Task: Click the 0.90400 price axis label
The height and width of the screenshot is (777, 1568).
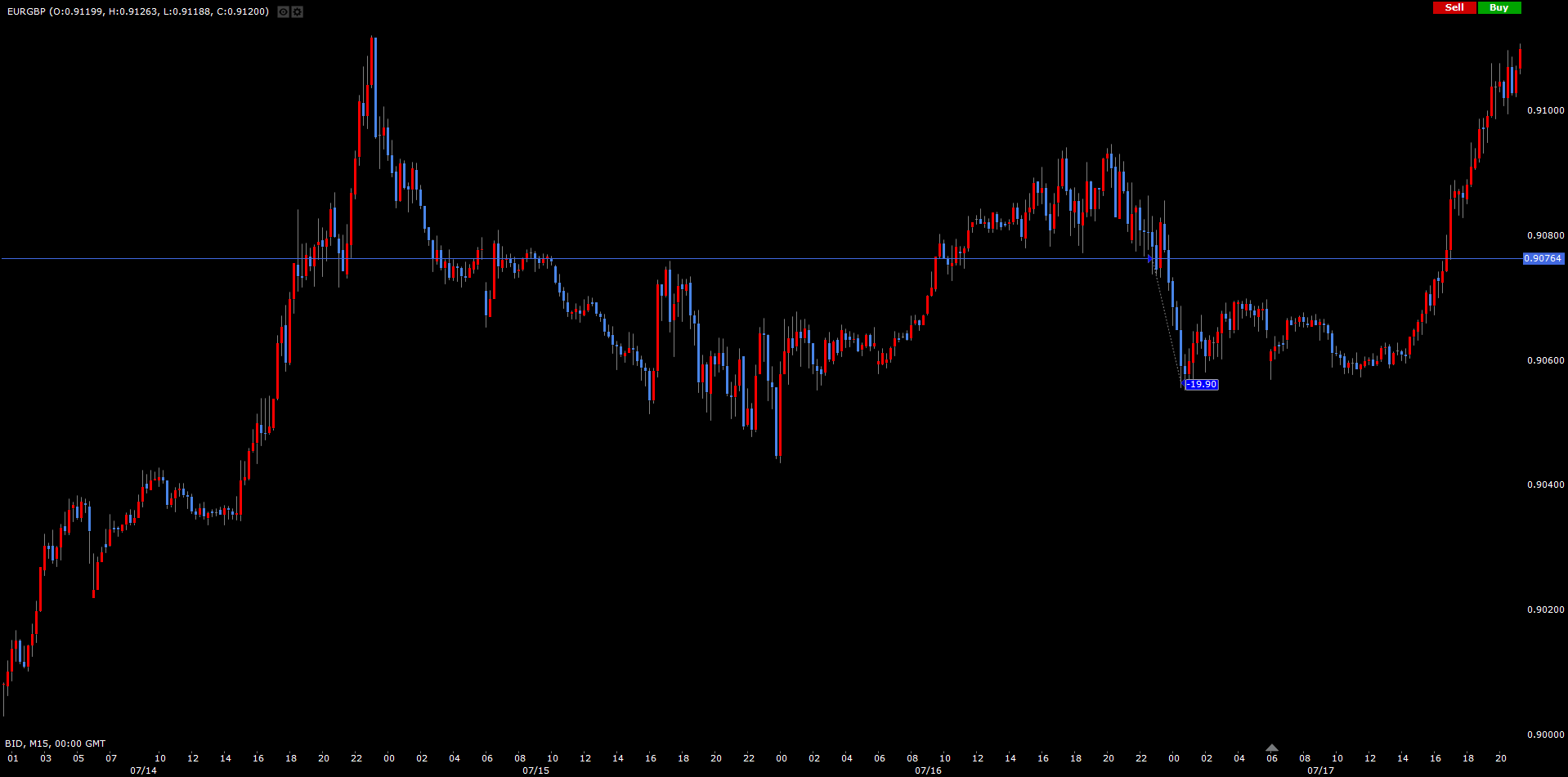Action: click(1545, 485)
